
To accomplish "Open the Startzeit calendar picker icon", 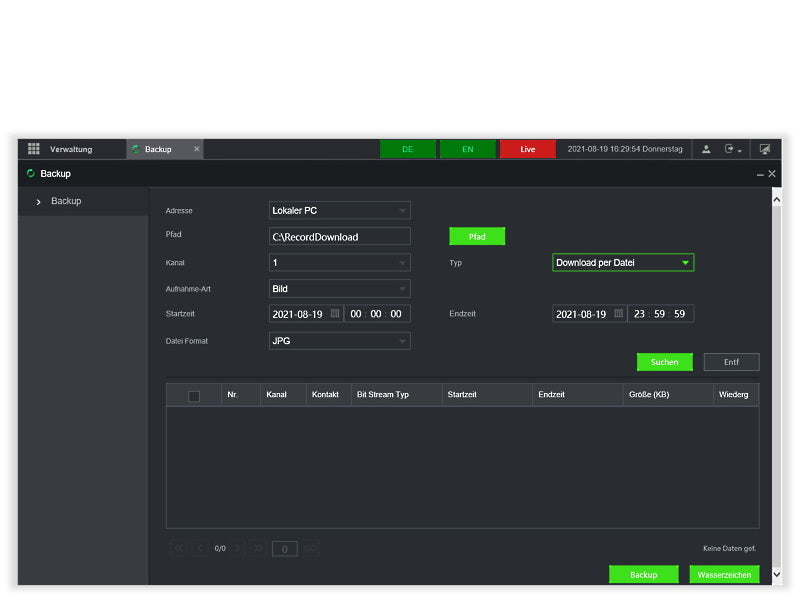I will [335, 314].
